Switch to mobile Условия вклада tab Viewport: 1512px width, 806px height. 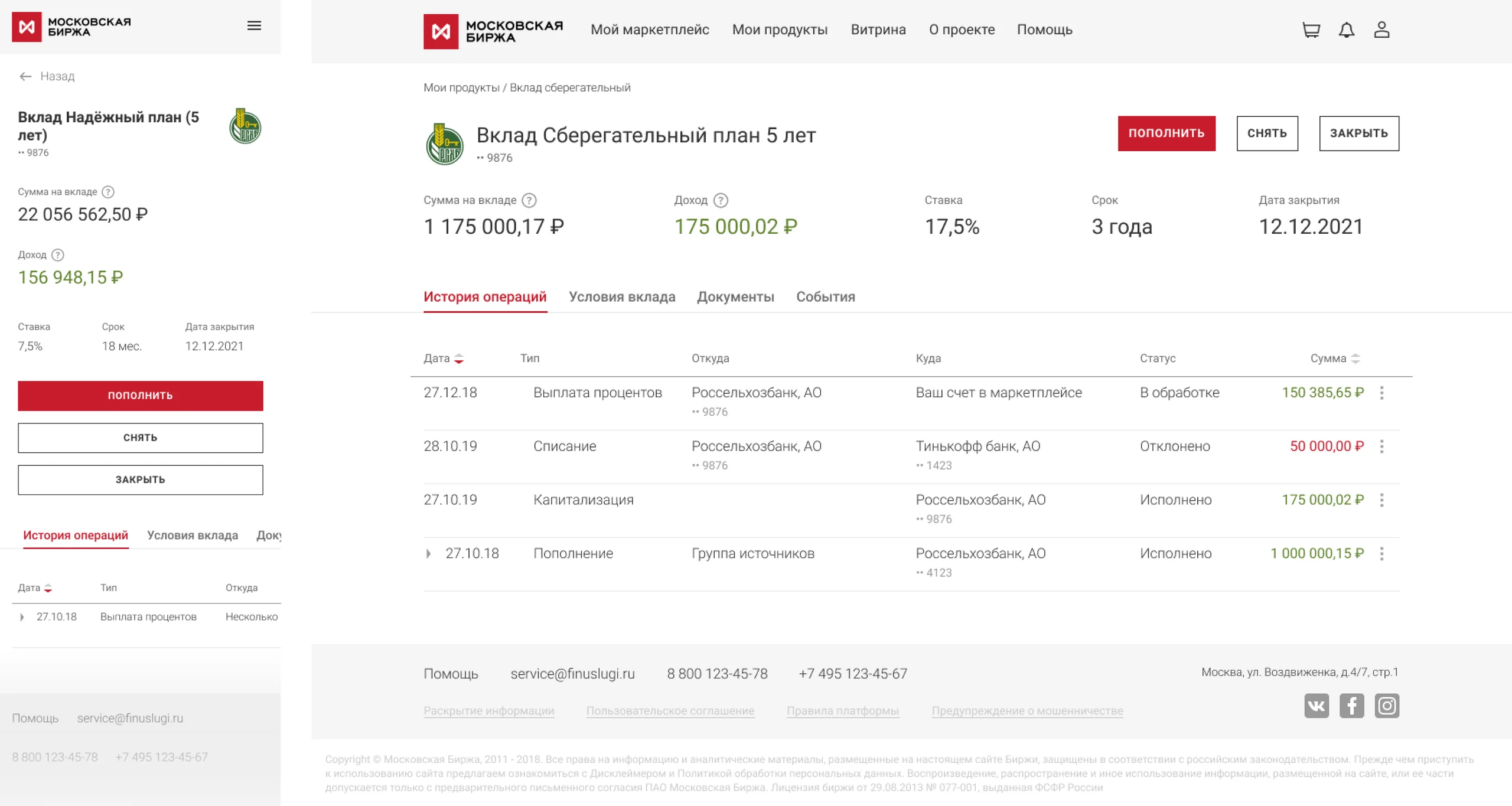coord(193,536)
